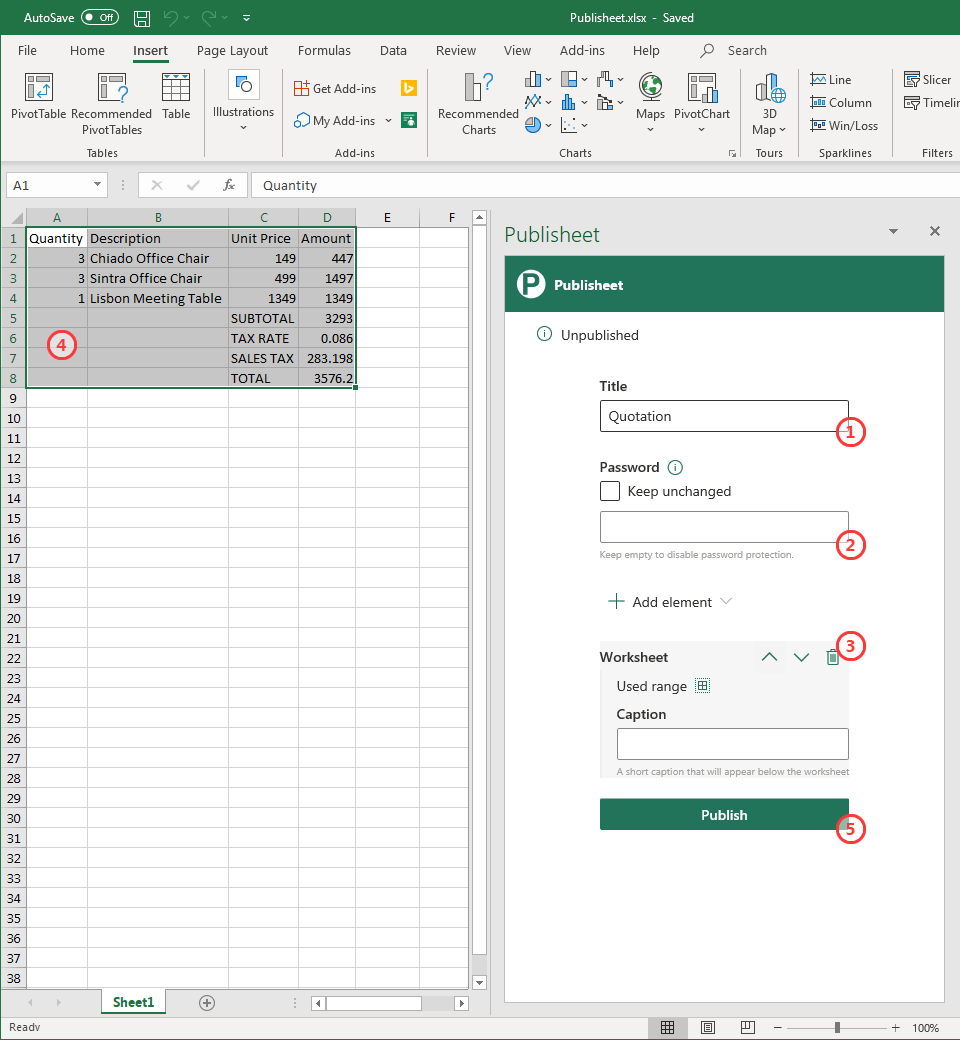960x1040 pixels.
Task: Switch to the Home tab
Action: [87, 50]
